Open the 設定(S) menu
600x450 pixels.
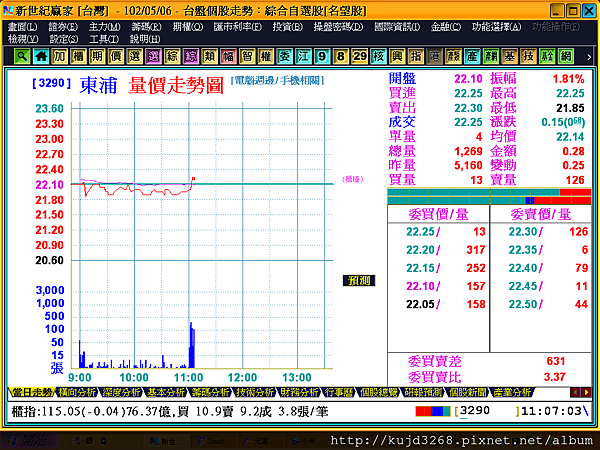click(64, 39)
